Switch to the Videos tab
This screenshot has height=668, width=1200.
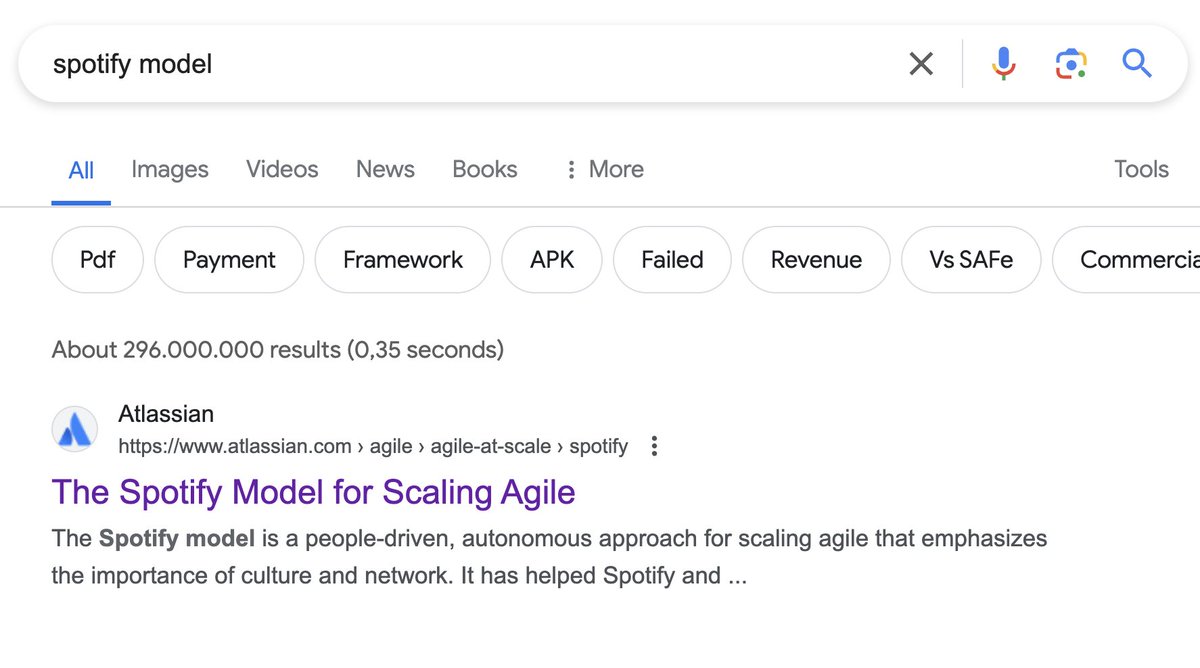click(282, 169)
